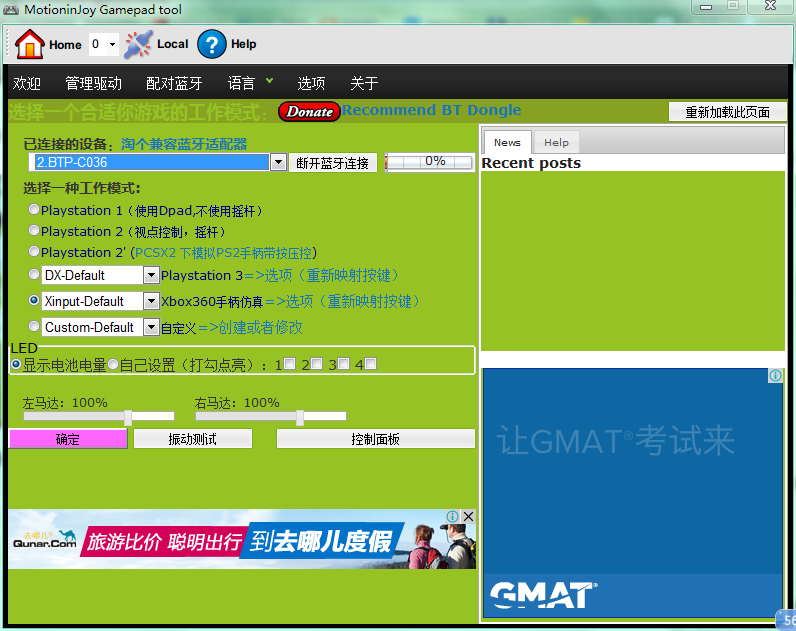Close the Qunar banner ad
This screenshot has height=631, width=796.
[x=468, y=517]
